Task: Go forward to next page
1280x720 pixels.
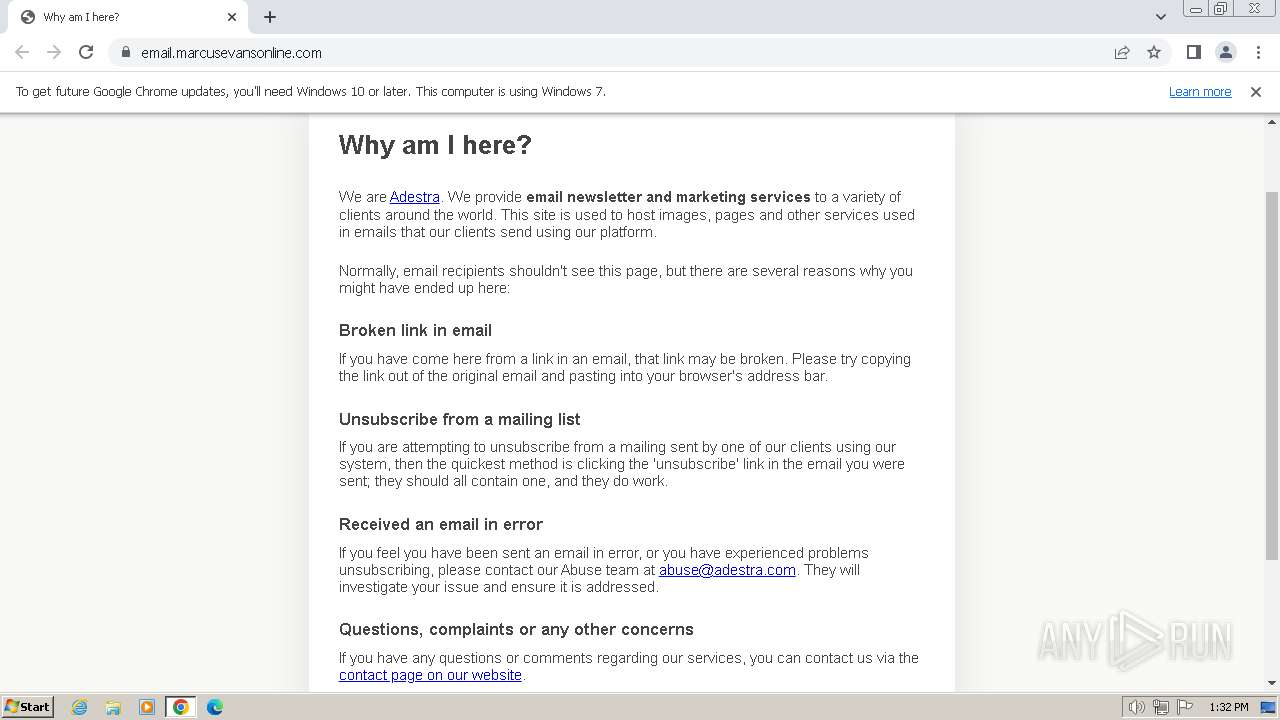Action: click(54, 52)
